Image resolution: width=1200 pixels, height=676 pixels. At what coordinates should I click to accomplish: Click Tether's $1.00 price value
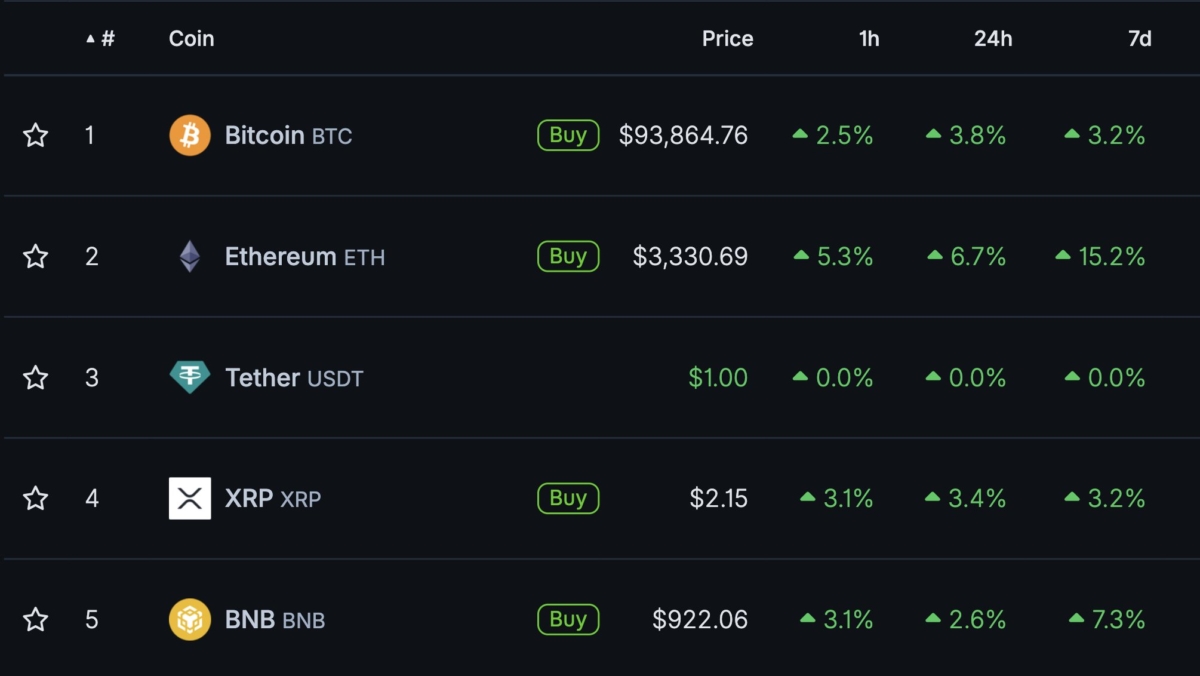coord(718,377)
